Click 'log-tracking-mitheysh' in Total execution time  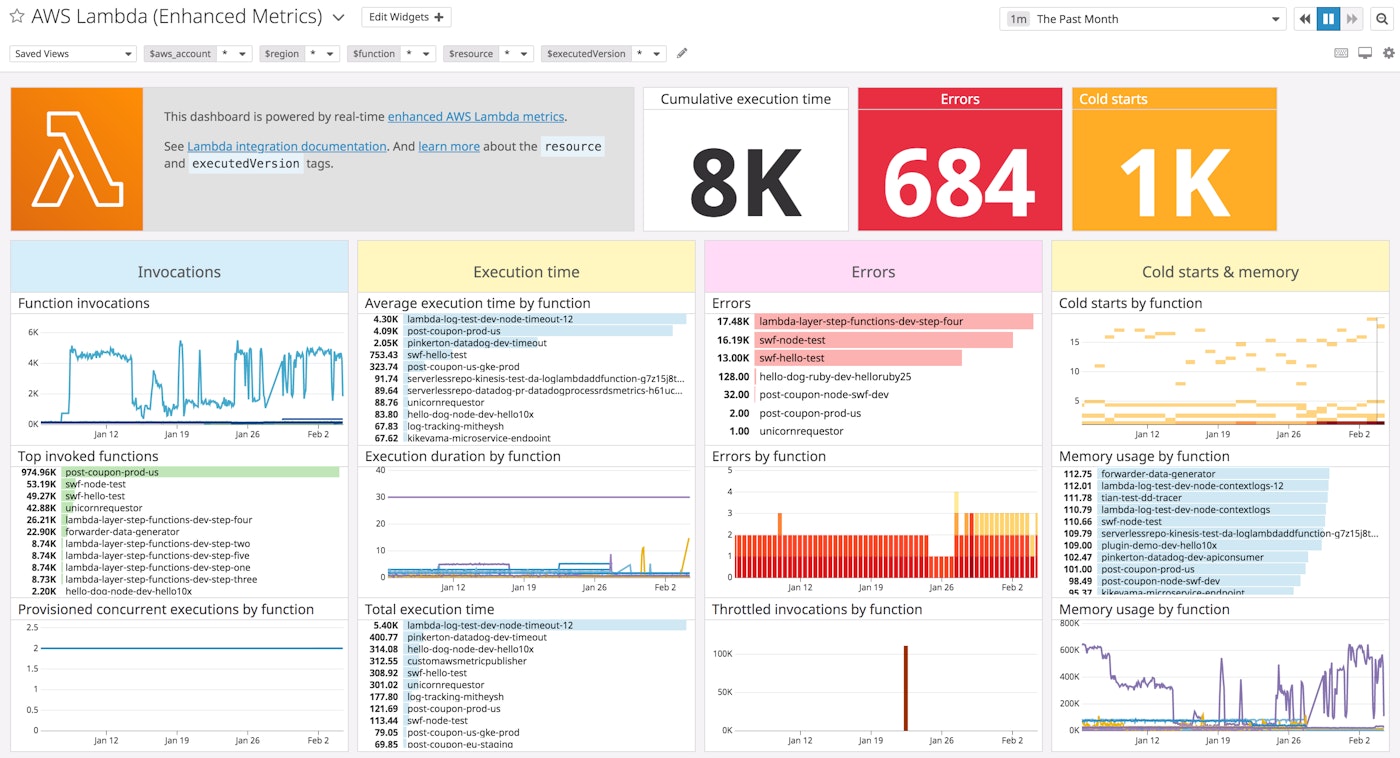tap(455, 697)
